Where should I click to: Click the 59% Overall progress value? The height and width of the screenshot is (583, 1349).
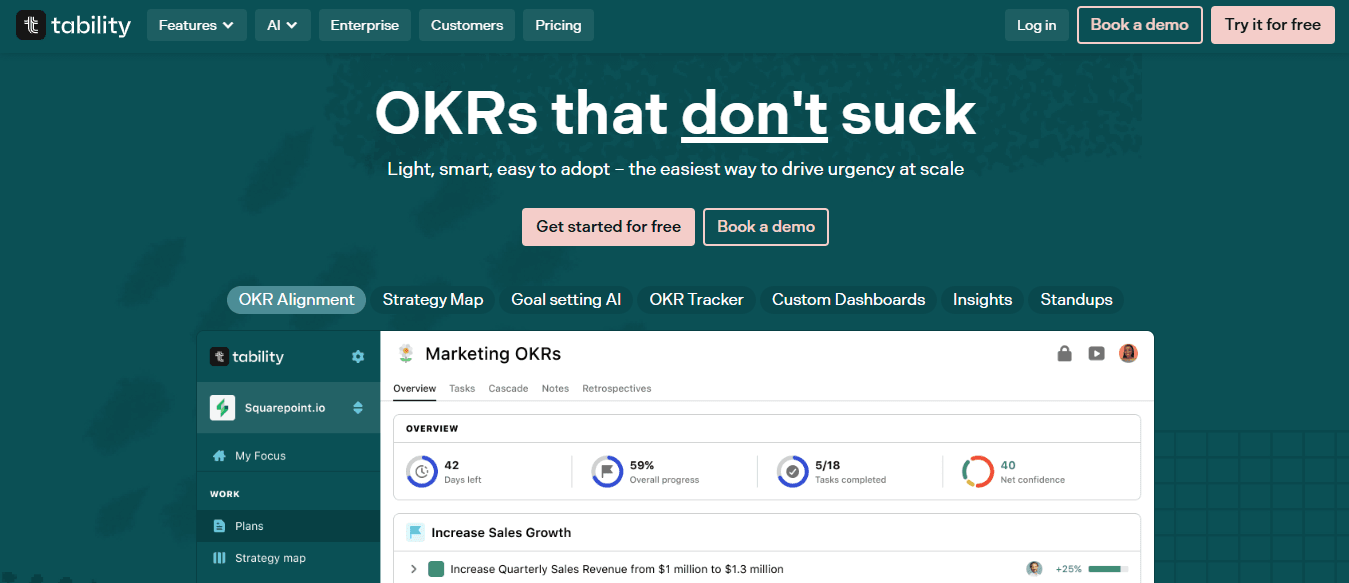[642, 465]
